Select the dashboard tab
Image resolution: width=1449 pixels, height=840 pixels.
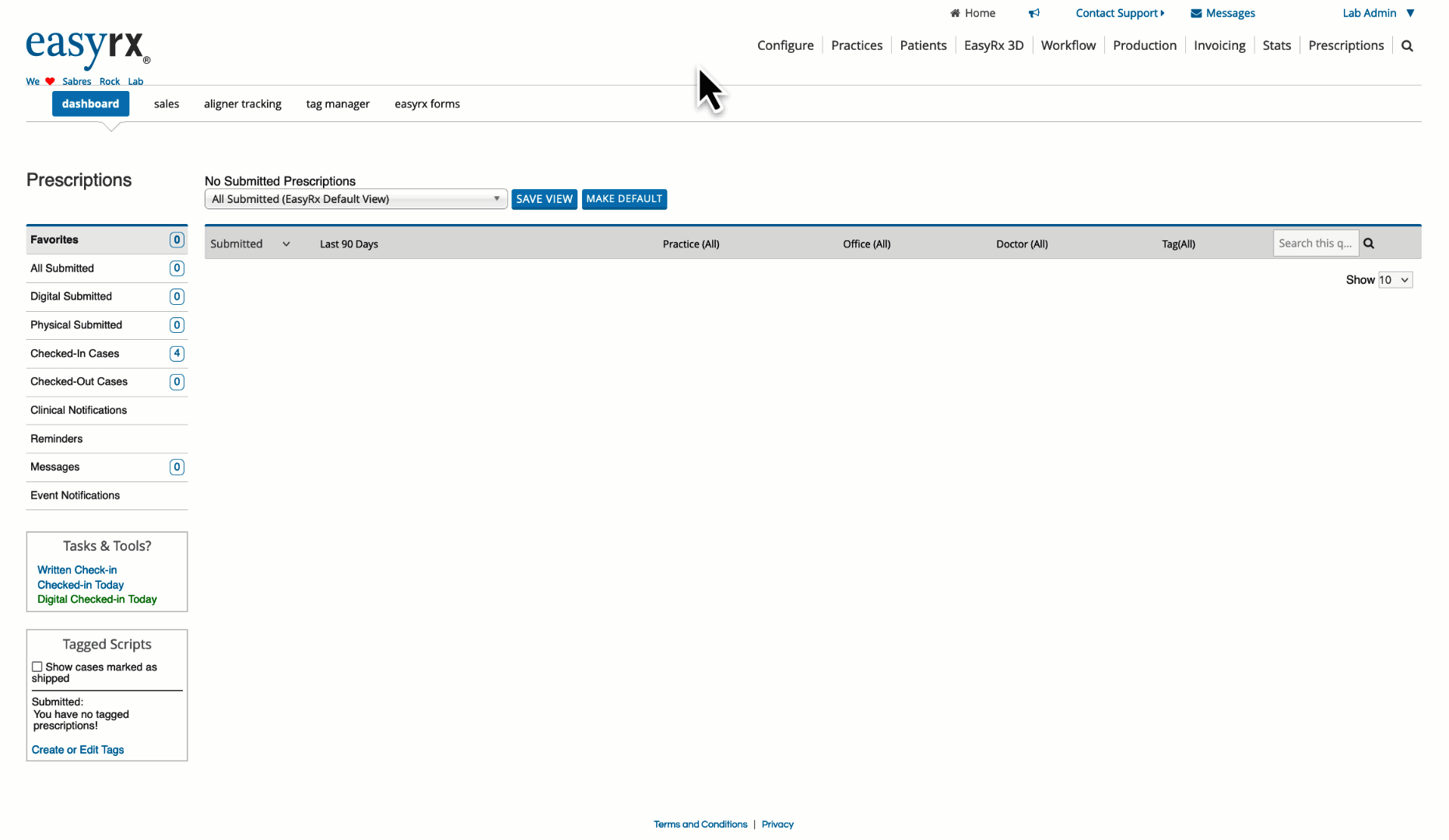pos(90,103)
